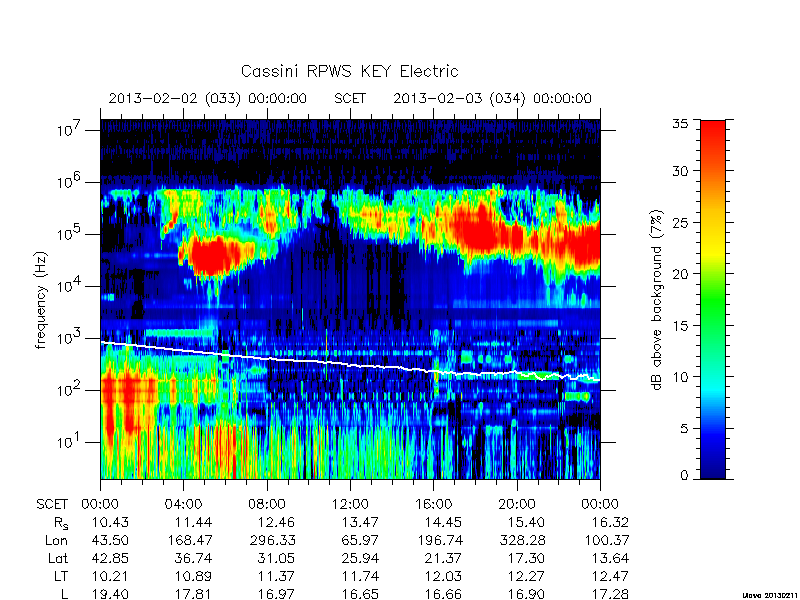Click the Lon value '296.33'
Image resolution: width=800 pixels, height=600 pixels.
(x=272, y=540)
